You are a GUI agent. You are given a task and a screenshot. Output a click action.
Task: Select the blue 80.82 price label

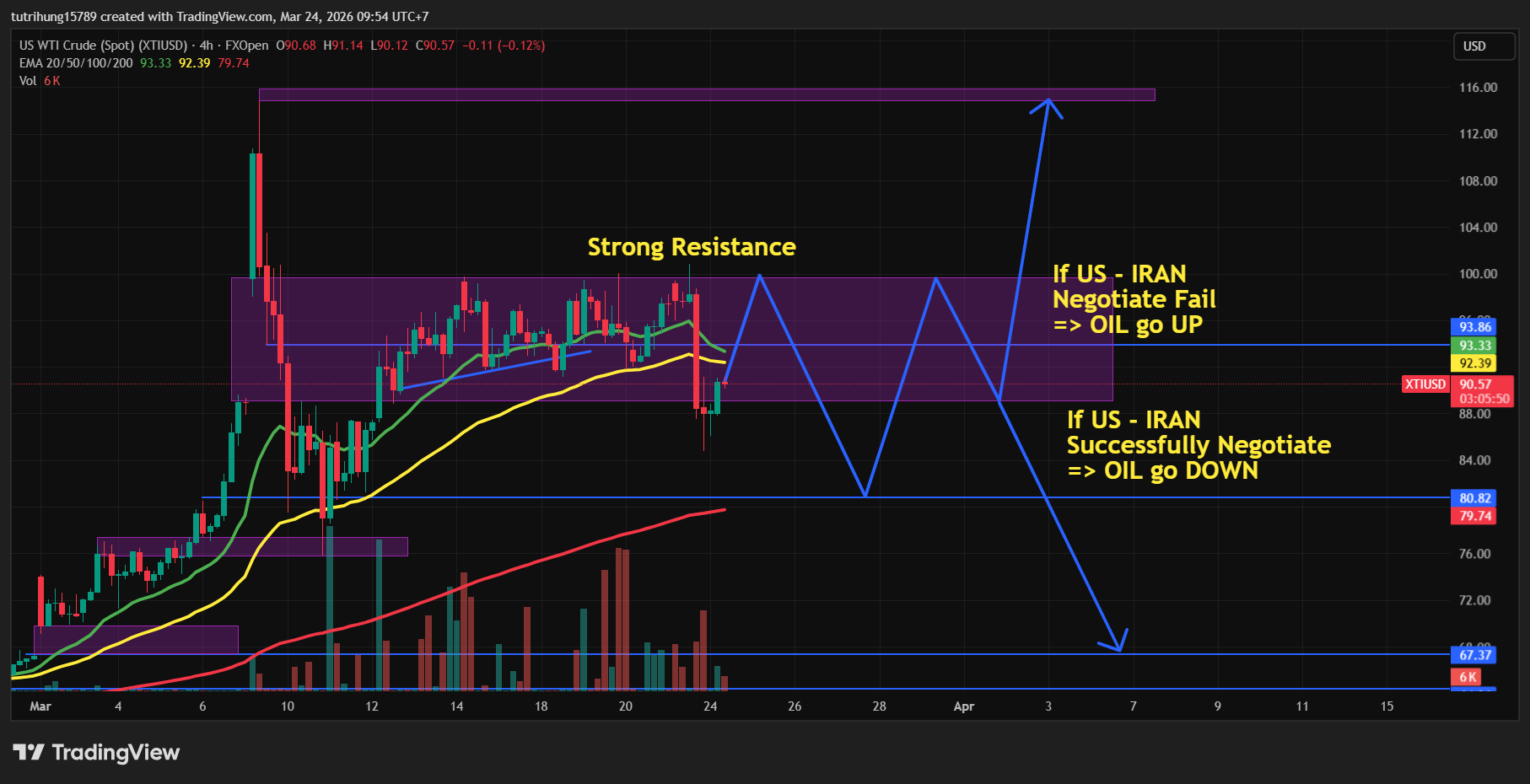tap(1474, 498)
